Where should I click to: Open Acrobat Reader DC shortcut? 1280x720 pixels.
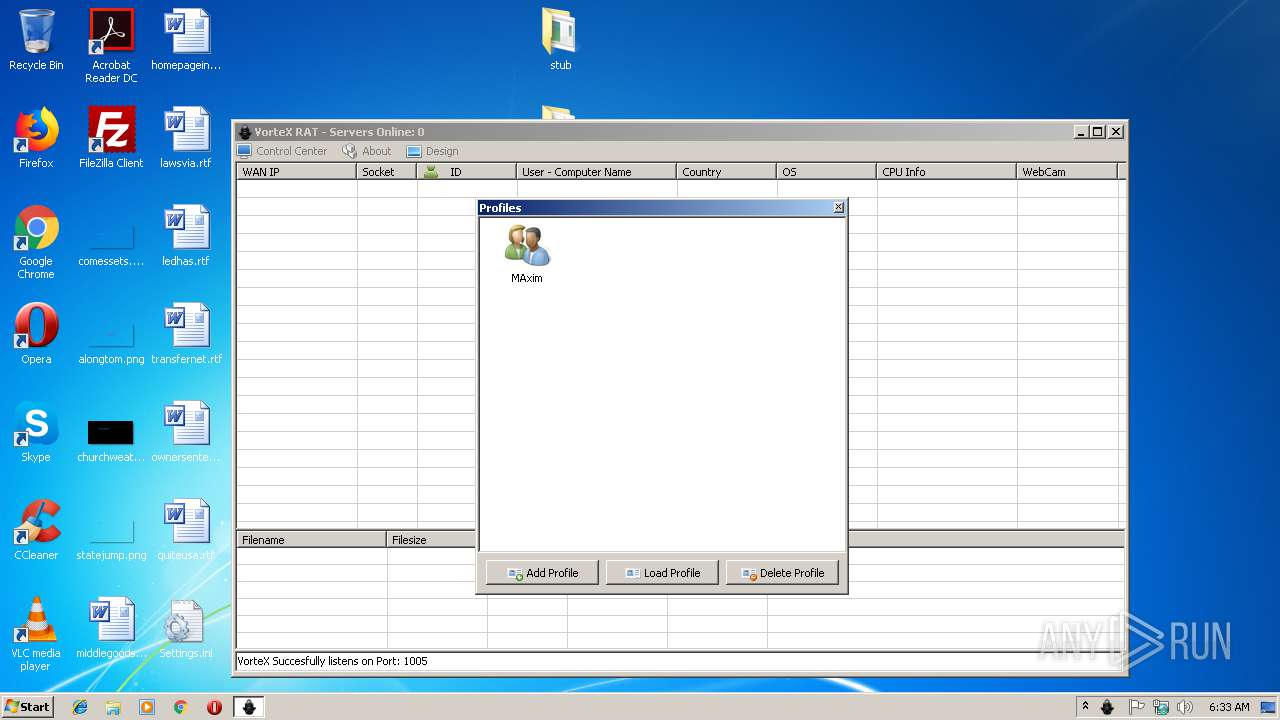coord(111,45)
